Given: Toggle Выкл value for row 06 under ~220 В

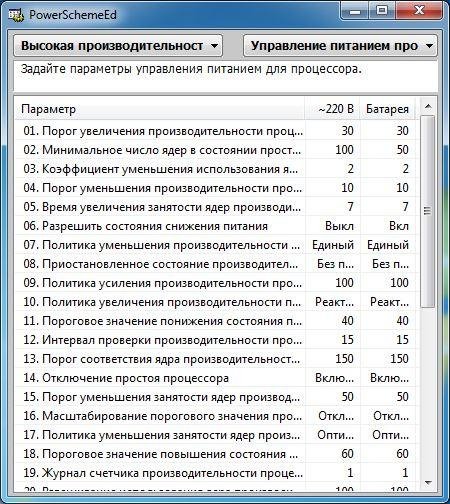Looking at the screenshot, I should point(339,226).
